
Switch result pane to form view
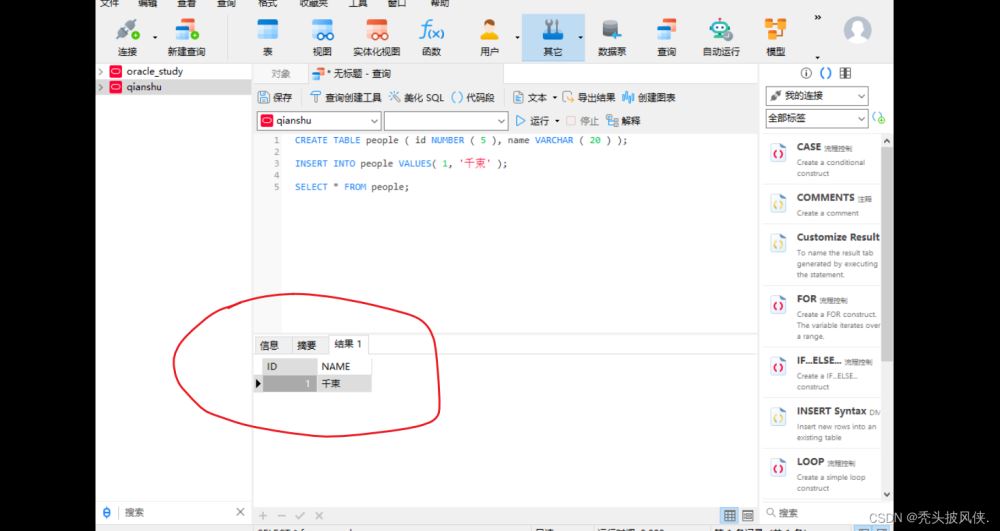(747, 515)
